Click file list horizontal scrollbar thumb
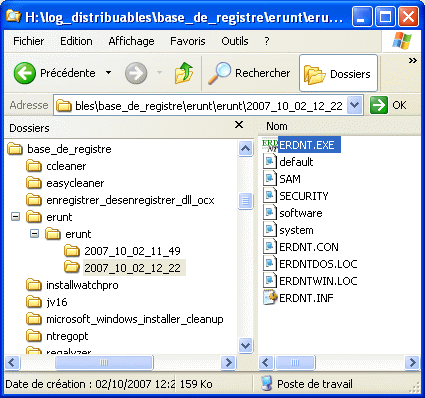 coord(295,362)
